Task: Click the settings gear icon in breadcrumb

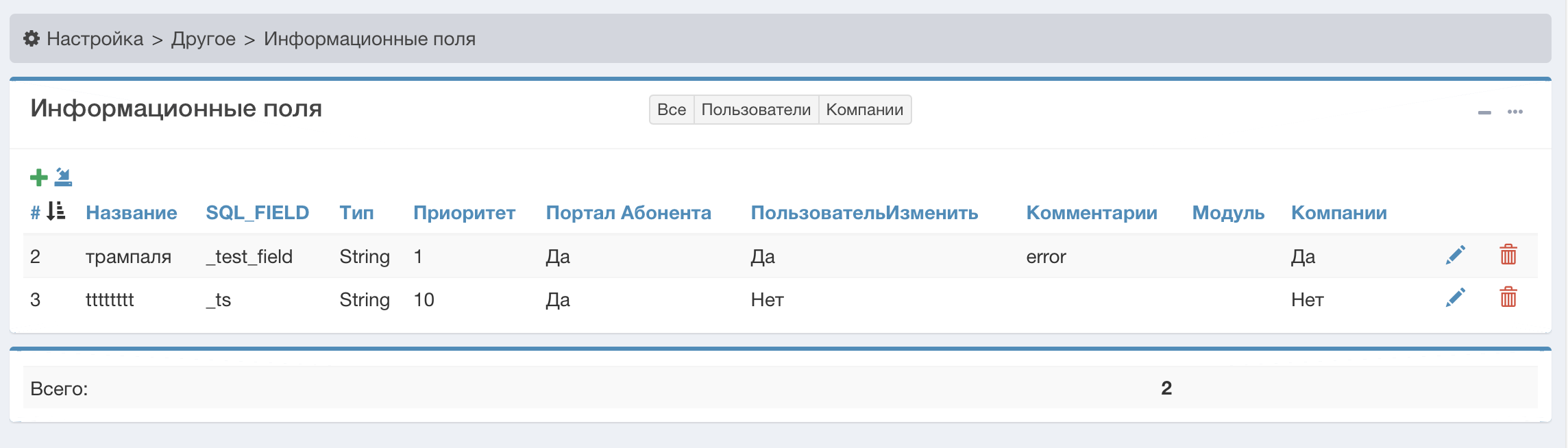Action: 32,38
